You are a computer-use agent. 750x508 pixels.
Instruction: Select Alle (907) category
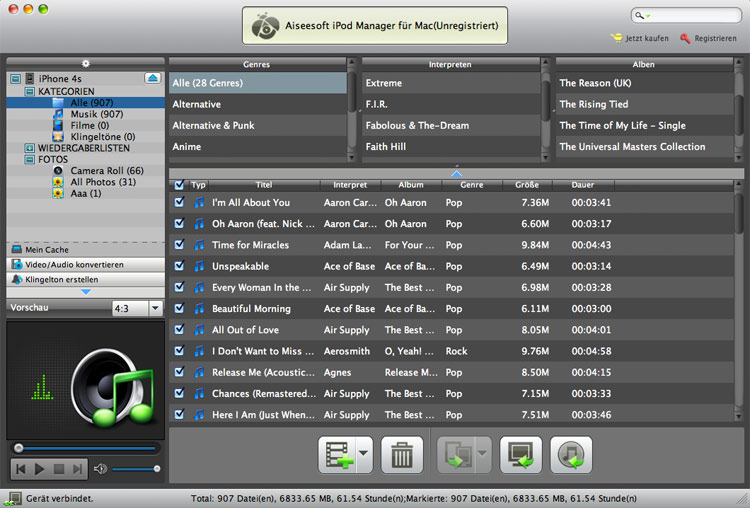click(x=86, y=102)
